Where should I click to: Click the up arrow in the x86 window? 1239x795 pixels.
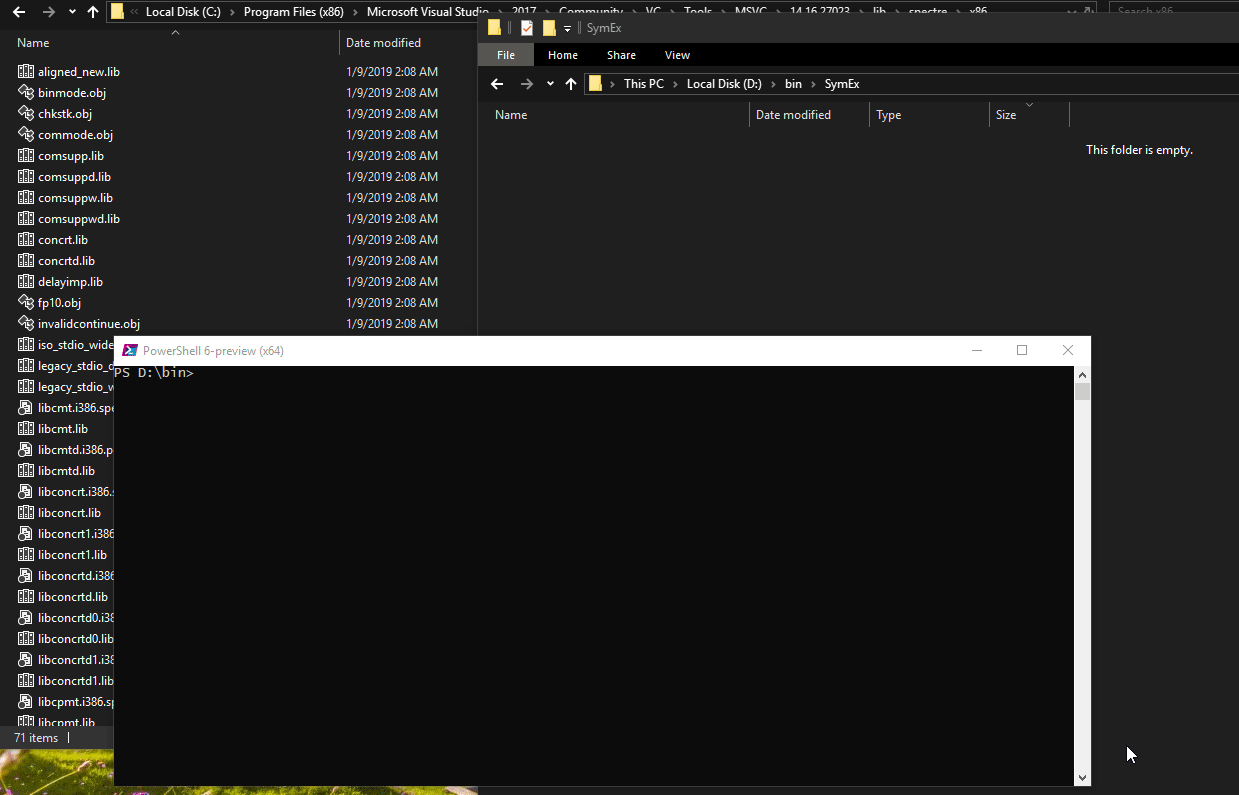coord(93,12)
